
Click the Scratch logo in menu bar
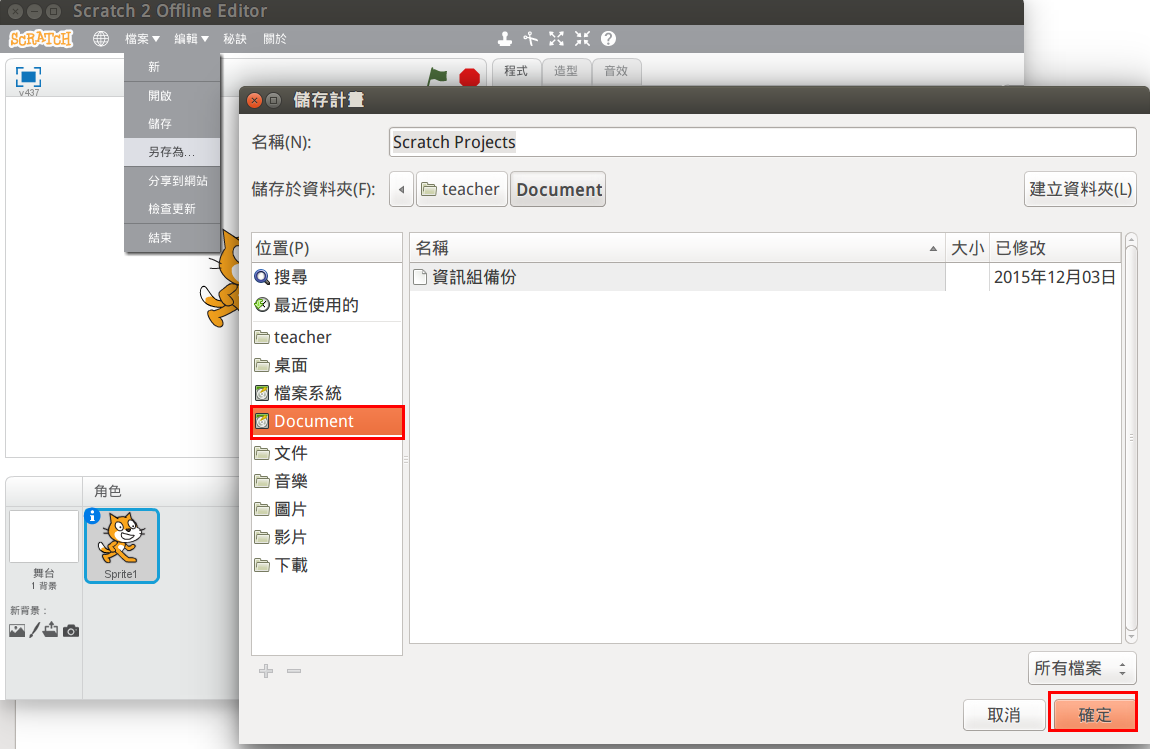[x=41, y=38]
